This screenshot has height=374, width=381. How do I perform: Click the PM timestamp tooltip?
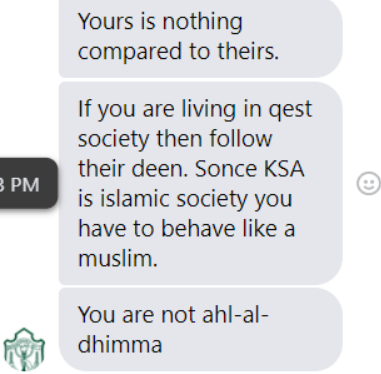click(29, 183)
